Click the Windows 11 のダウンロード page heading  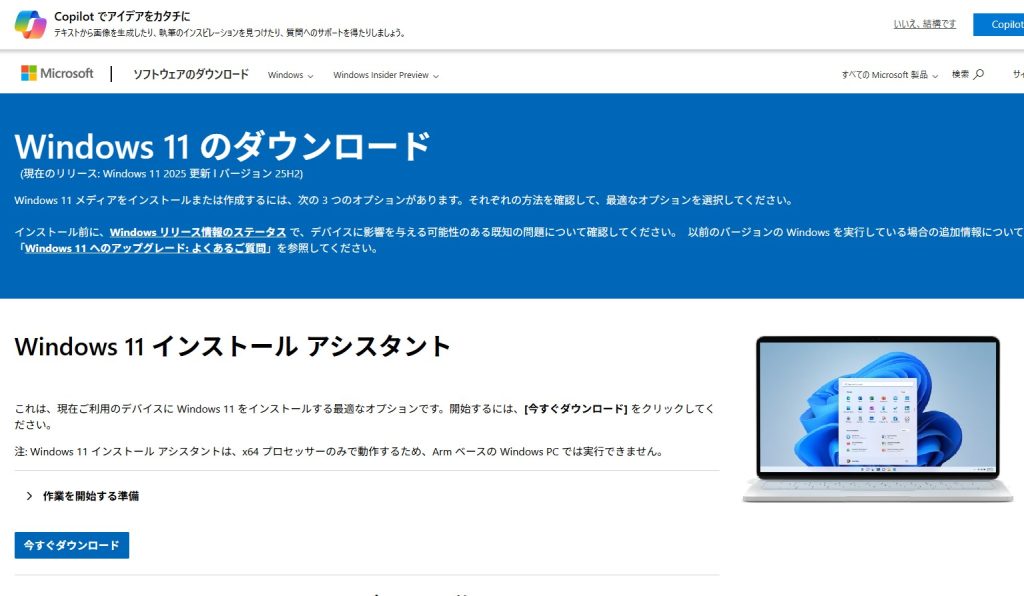pyautogui.click(x=222, y=146)
